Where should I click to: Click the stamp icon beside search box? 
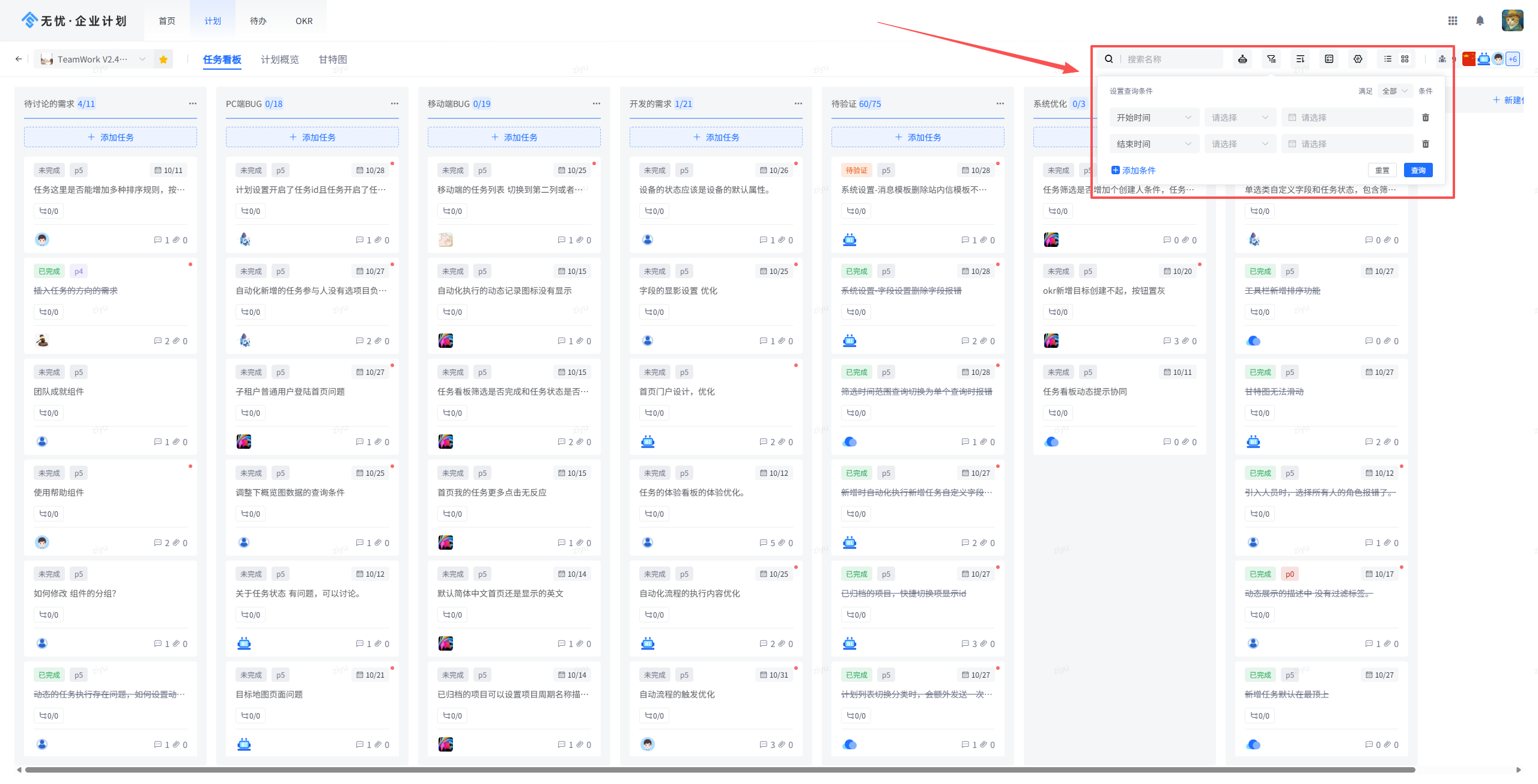point(1242,59)
